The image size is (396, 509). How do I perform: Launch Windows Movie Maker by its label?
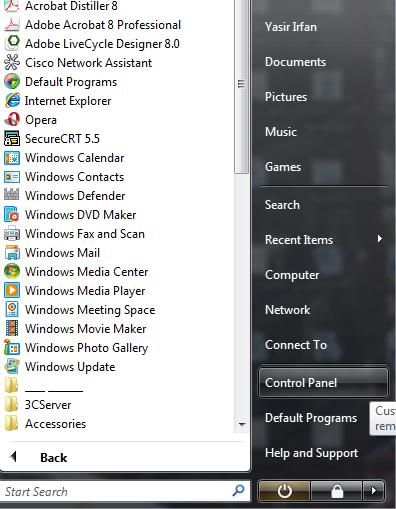pyautogui.click(x=85, y=329)
